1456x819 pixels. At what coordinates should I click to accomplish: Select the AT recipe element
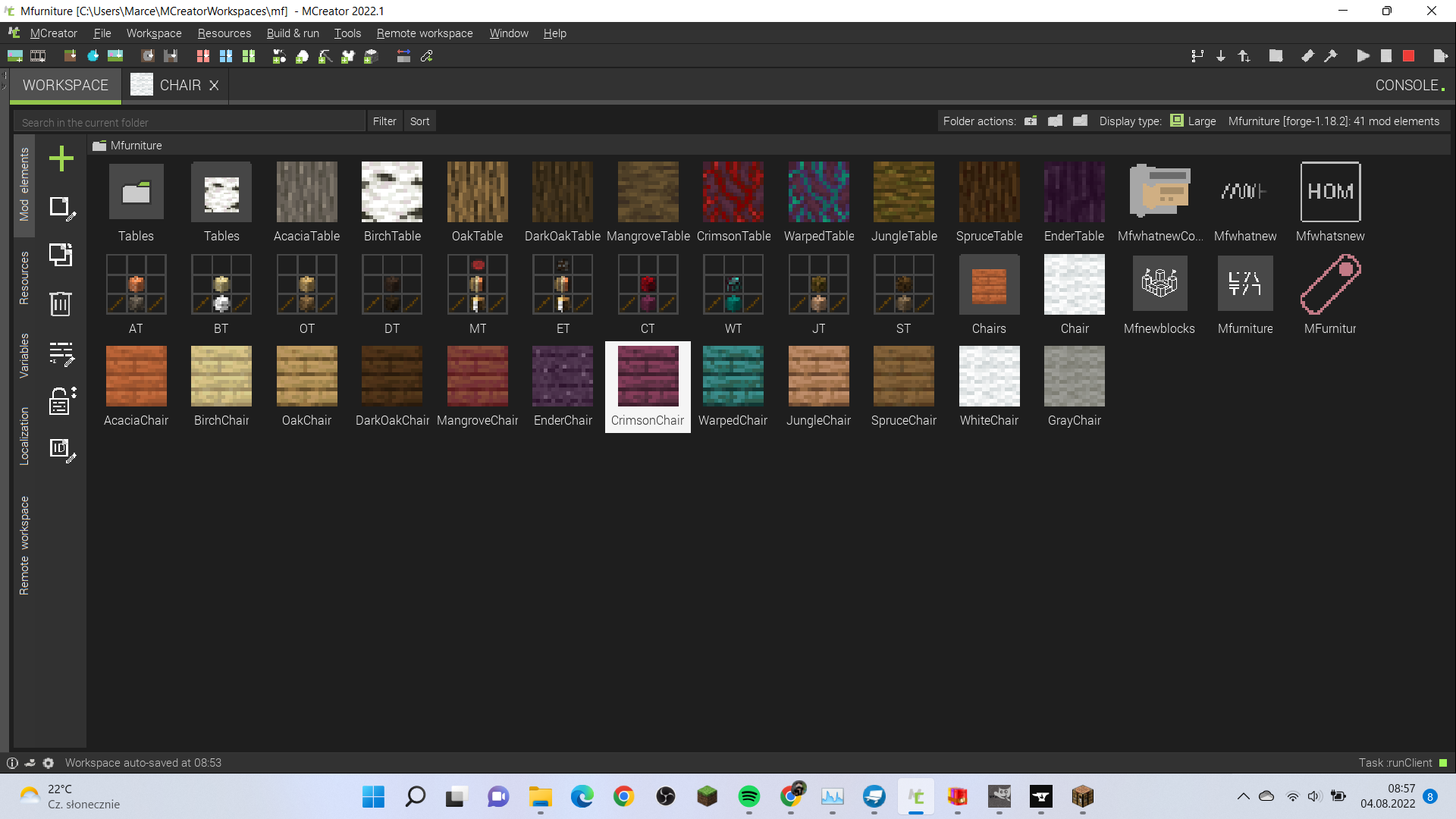[x=136, y=295]
